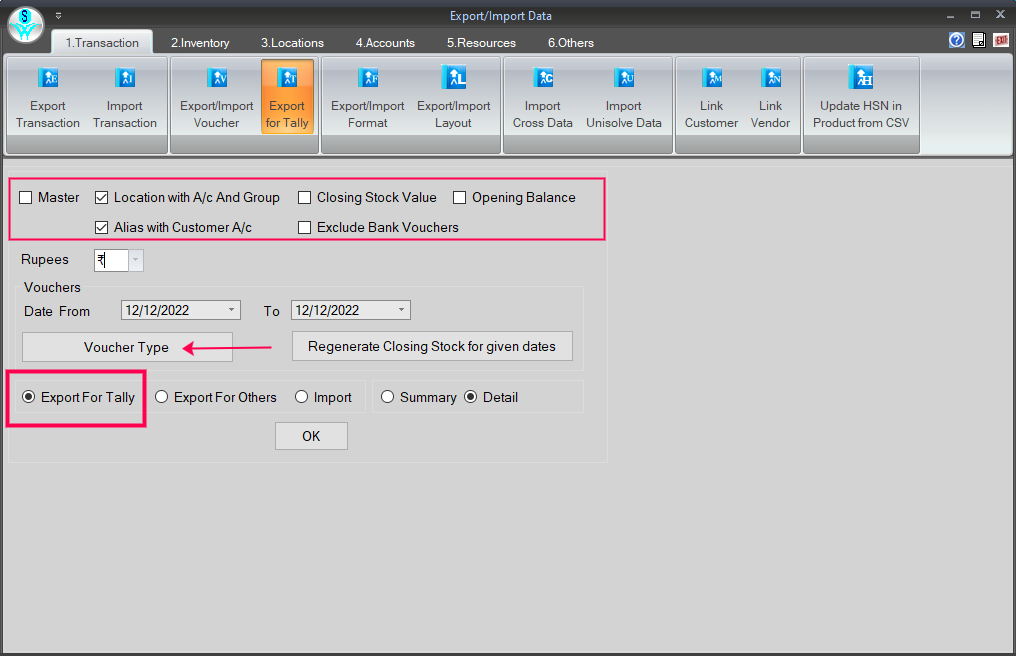Enable Opening Balance checkbox
Image resolution: width=1016 pixels, height=656 pixels.
pyautogui.click(x=459, y=198)
